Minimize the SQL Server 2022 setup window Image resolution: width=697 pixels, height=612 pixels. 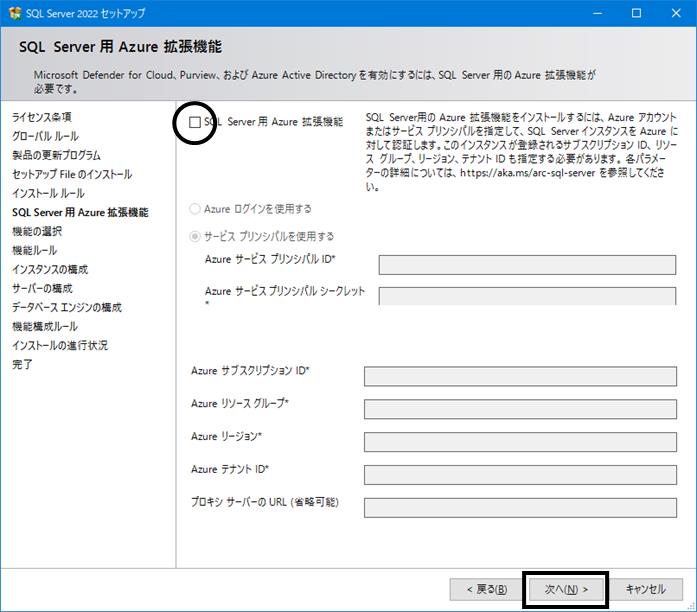(x=598, y=13)
